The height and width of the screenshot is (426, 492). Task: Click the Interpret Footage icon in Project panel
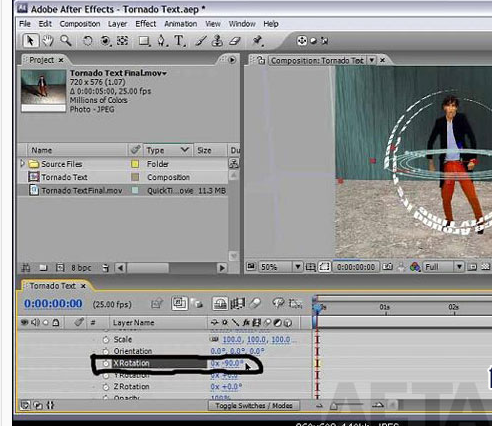point(26,268)
